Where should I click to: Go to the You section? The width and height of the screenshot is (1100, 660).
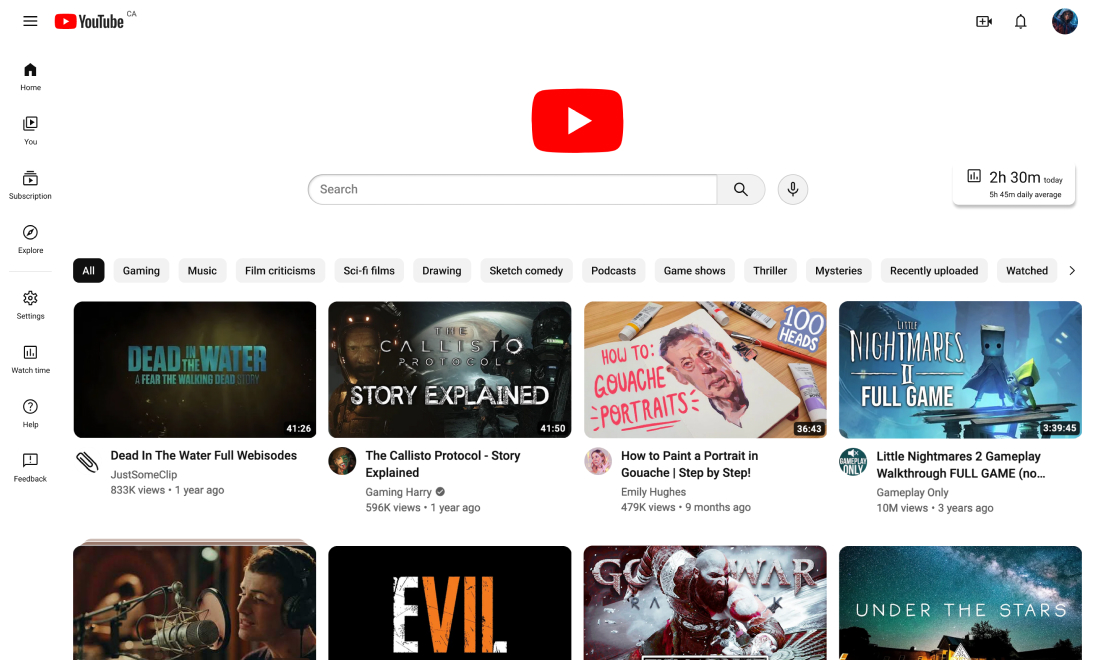(x=30, y=130)
